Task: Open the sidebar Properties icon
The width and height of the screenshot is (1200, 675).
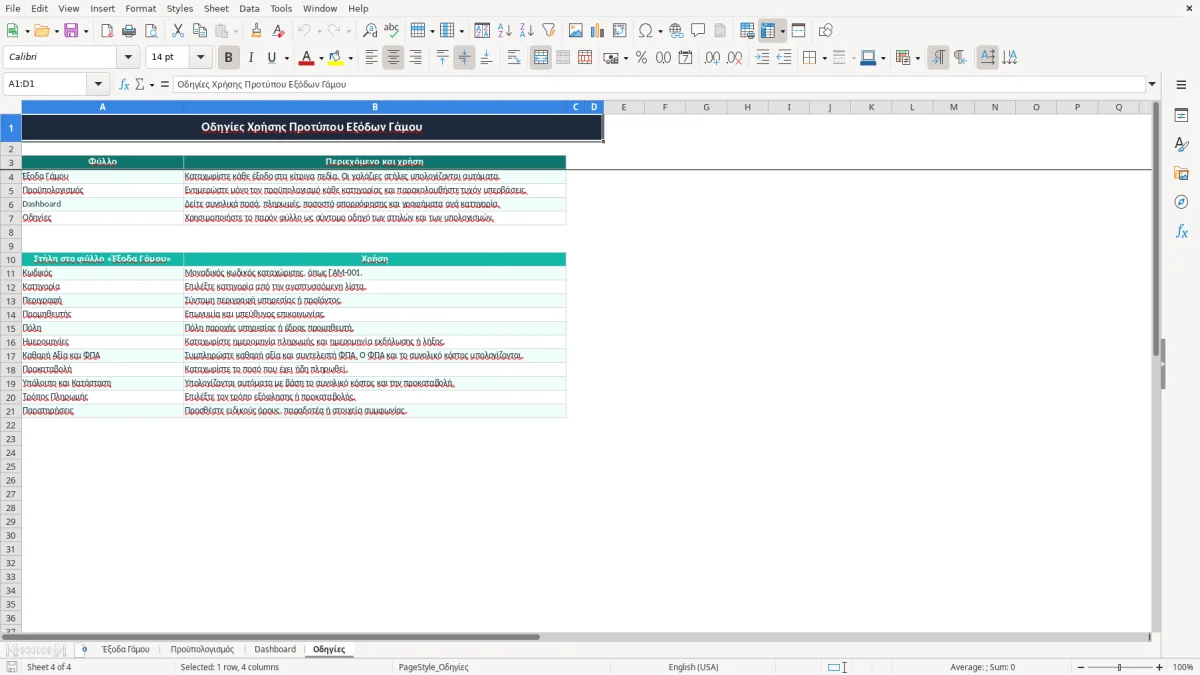Action: (x=1181, y=116)
